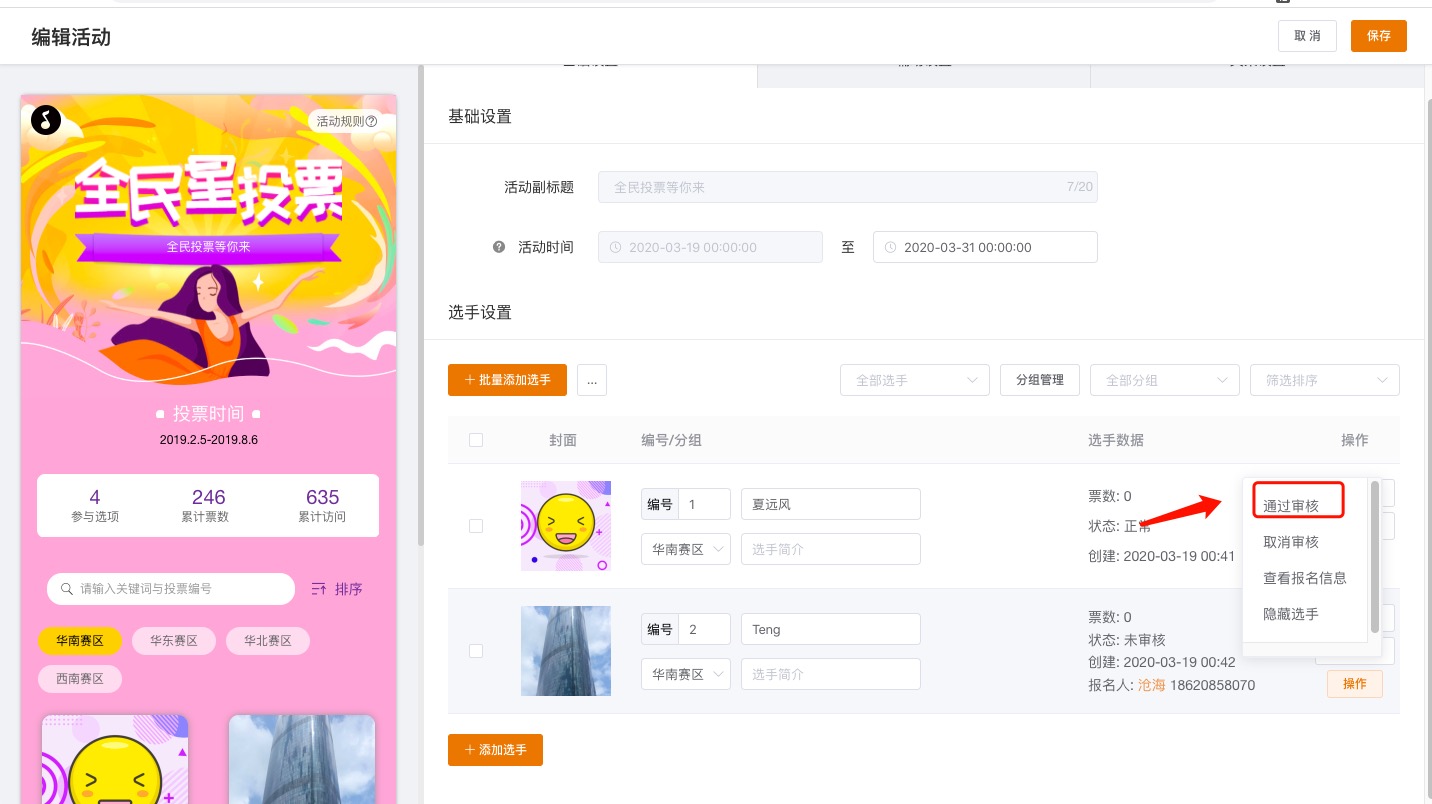
Task: Click the search magnifier icon in preview
Action: [67, 589]
